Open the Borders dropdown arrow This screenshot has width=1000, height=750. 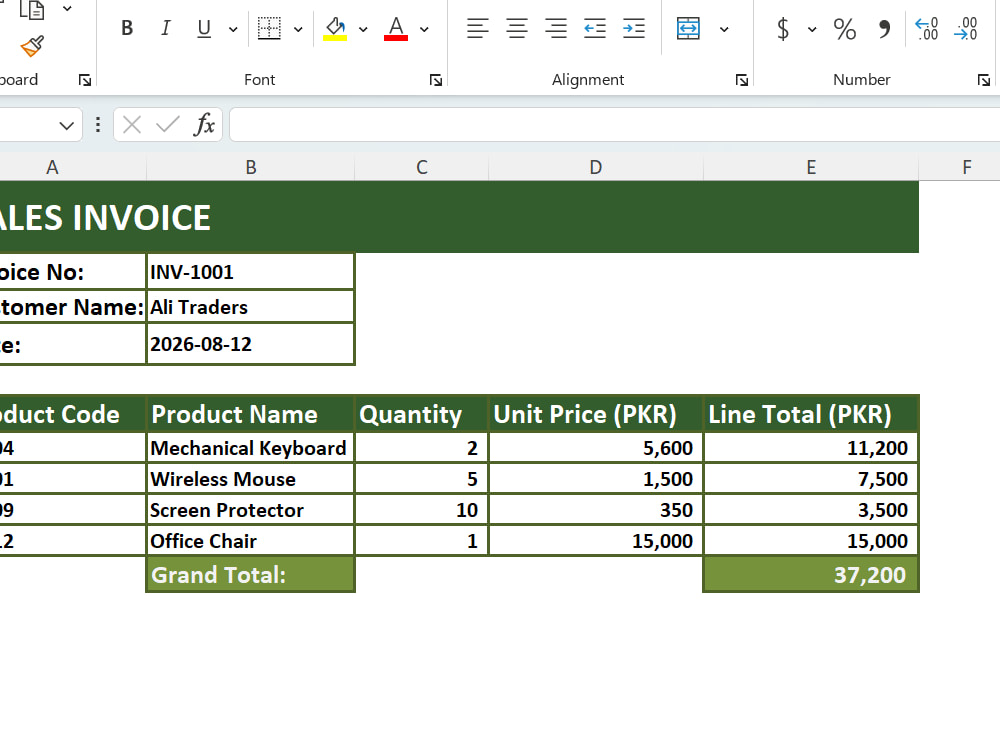298,29
